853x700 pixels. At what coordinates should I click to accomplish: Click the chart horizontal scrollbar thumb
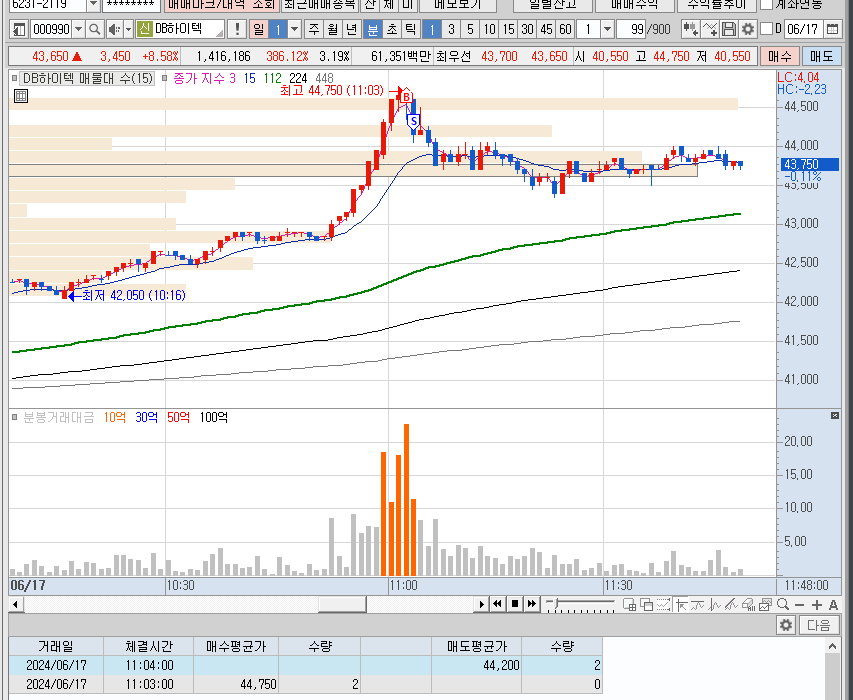pos(342,604)
